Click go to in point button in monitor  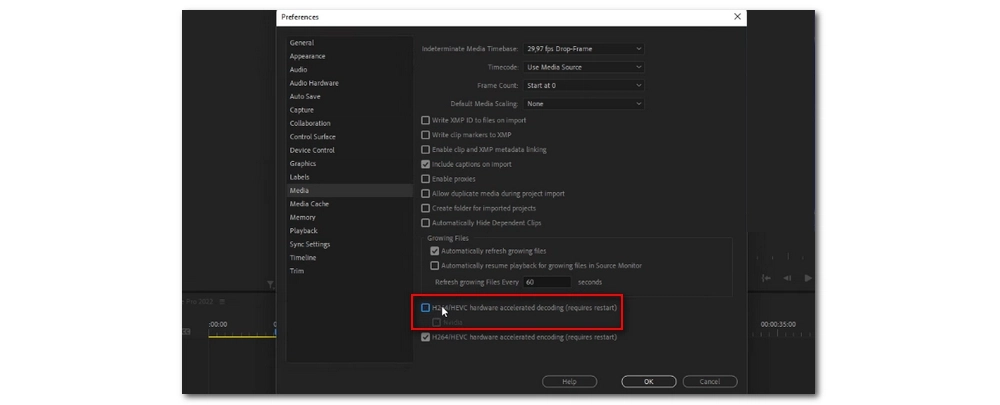coord(767,278)
